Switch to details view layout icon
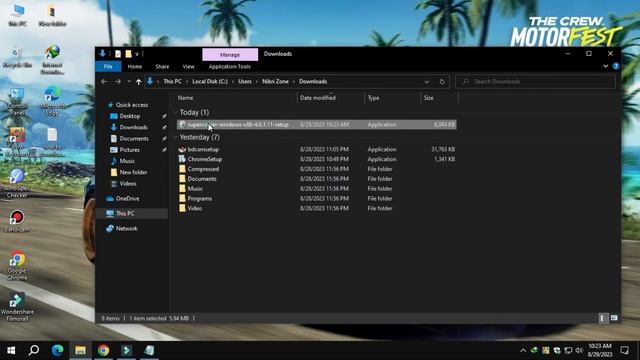The image size is (640, 360). [602, 318]
